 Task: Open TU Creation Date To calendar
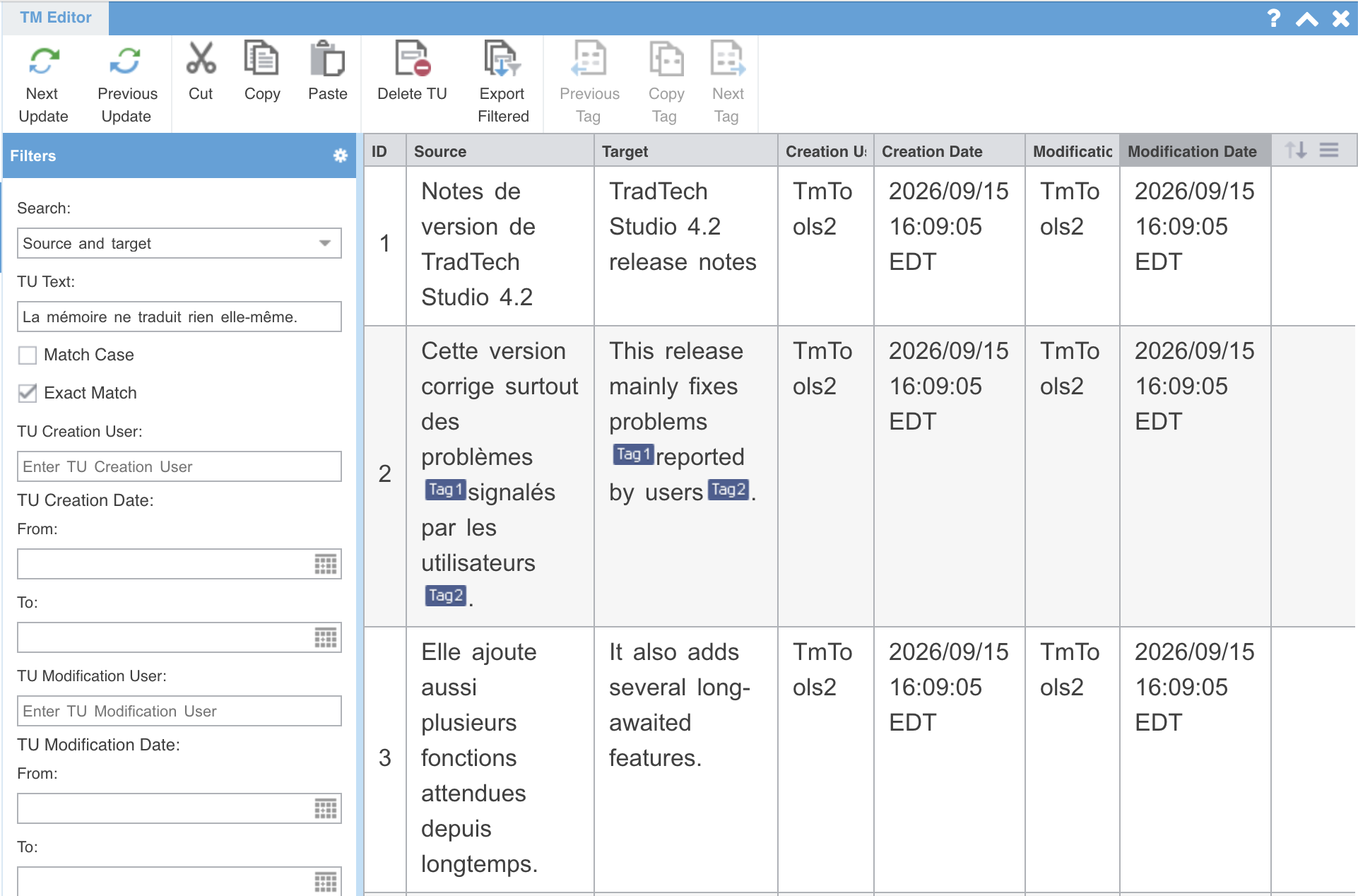[325, 637]
